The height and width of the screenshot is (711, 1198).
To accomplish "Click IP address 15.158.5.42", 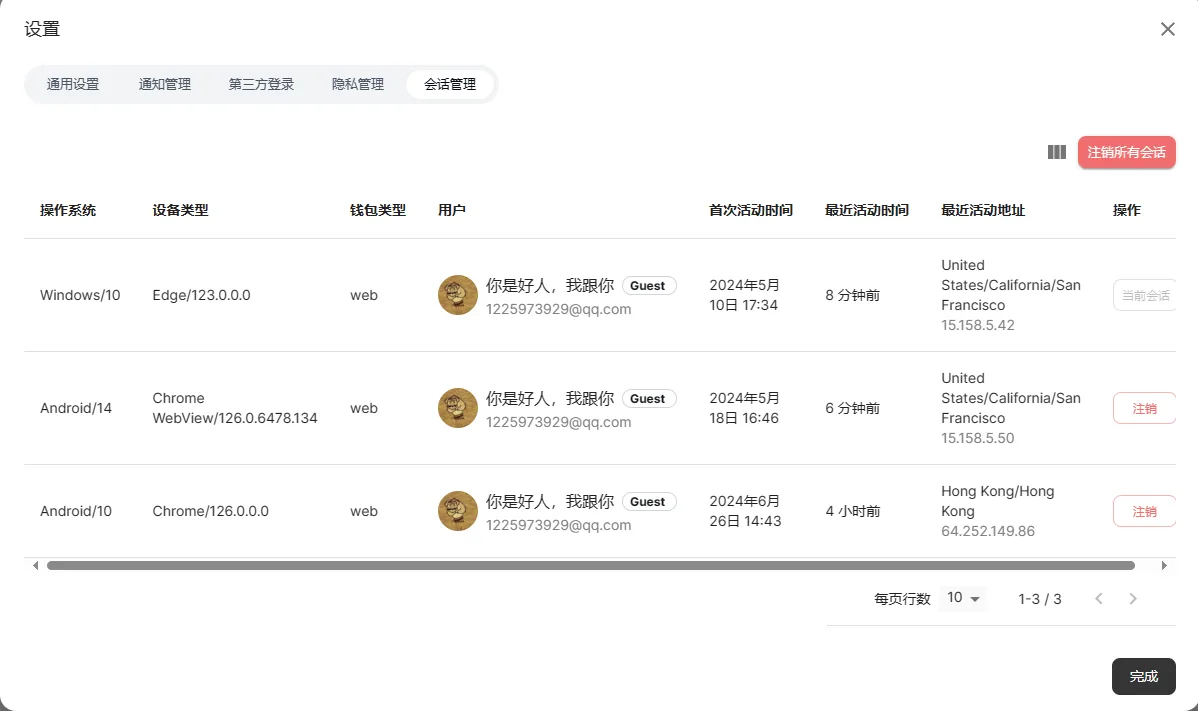I will pyautogui.click(x=978, y=325).
